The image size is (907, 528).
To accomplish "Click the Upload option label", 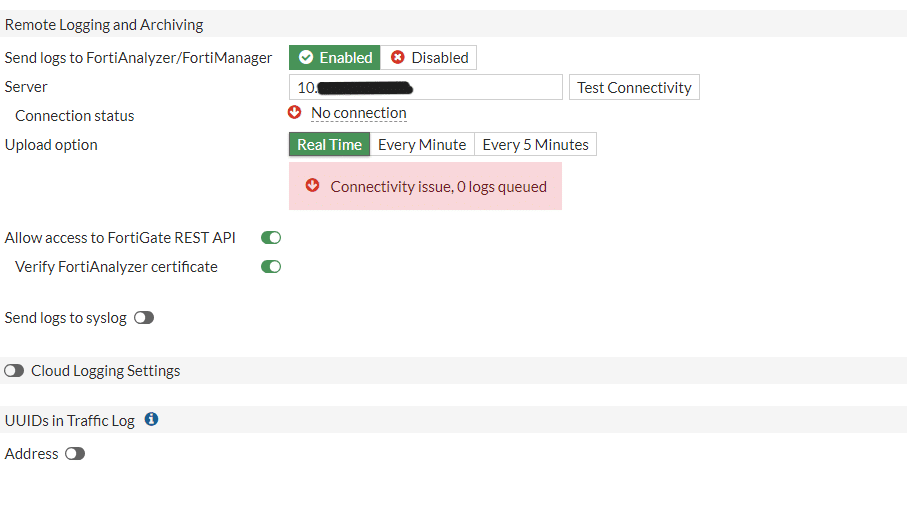I will 51,145.
